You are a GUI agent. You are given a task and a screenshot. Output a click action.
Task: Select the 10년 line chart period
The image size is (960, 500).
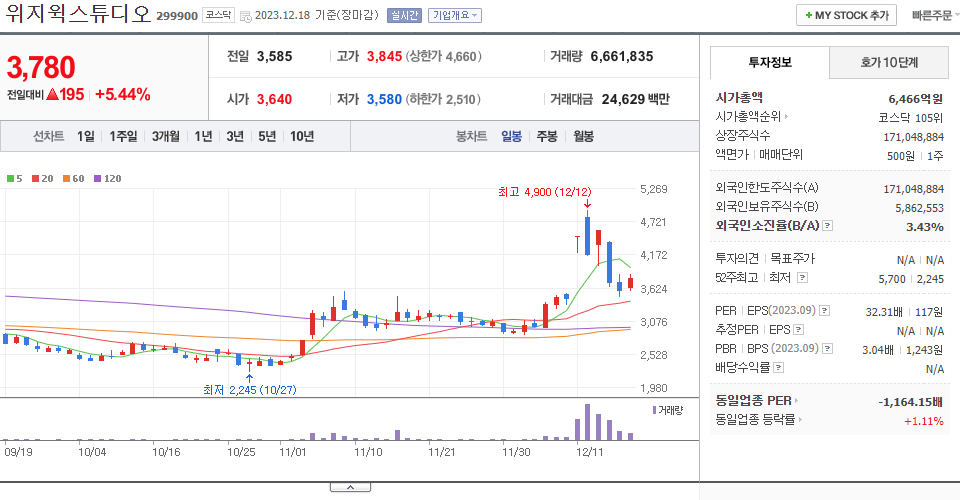click(x=302, y=136)
